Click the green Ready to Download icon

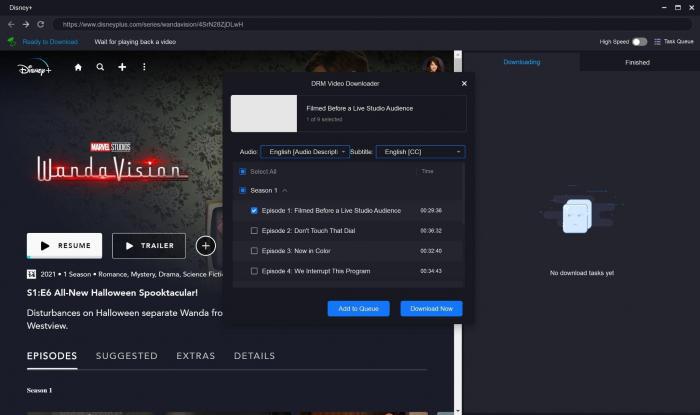(12, 42)
